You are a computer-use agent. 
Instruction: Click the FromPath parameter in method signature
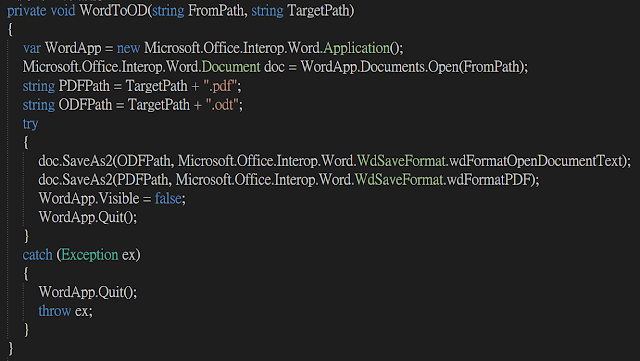coord(216,11)
